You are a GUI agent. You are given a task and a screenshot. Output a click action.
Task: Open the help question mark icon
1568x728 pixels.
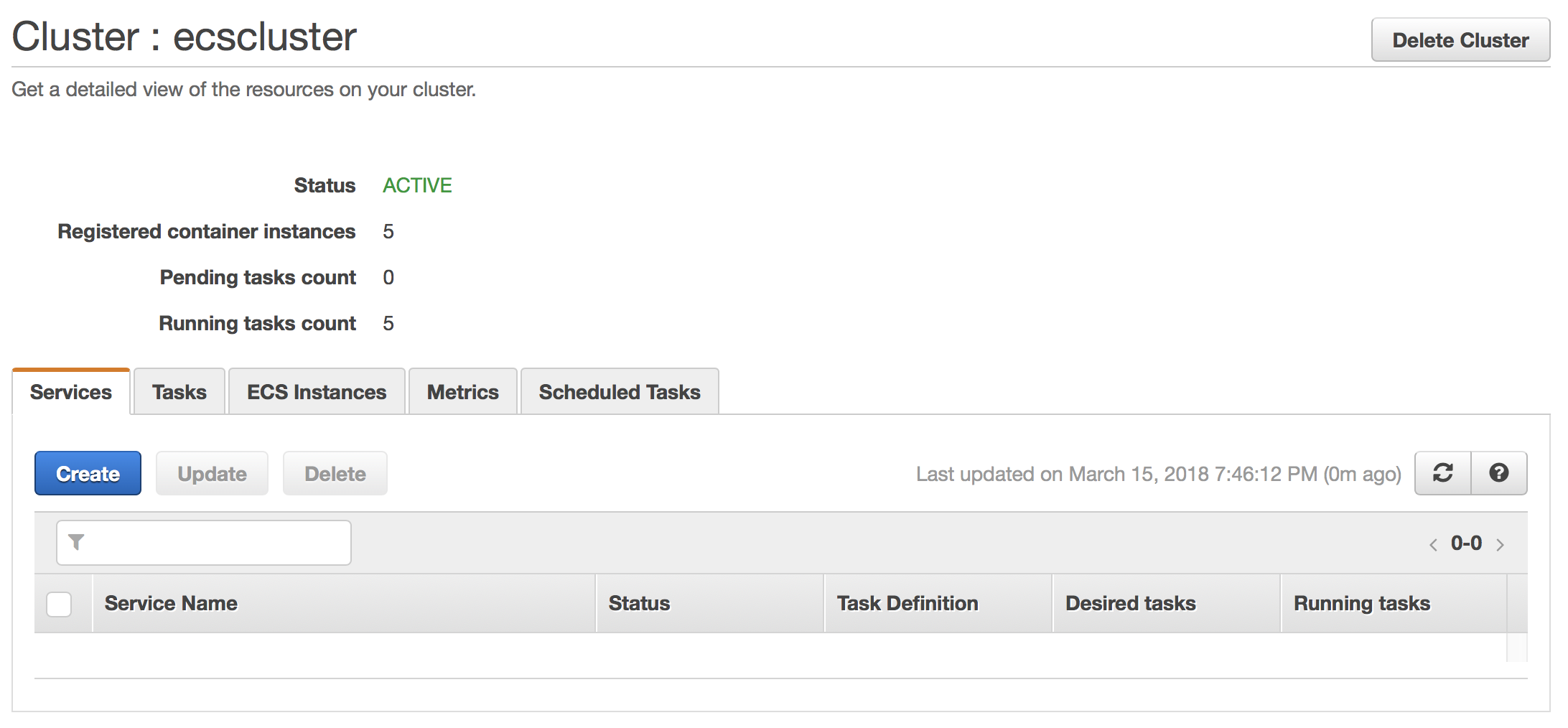point(1499,473)
